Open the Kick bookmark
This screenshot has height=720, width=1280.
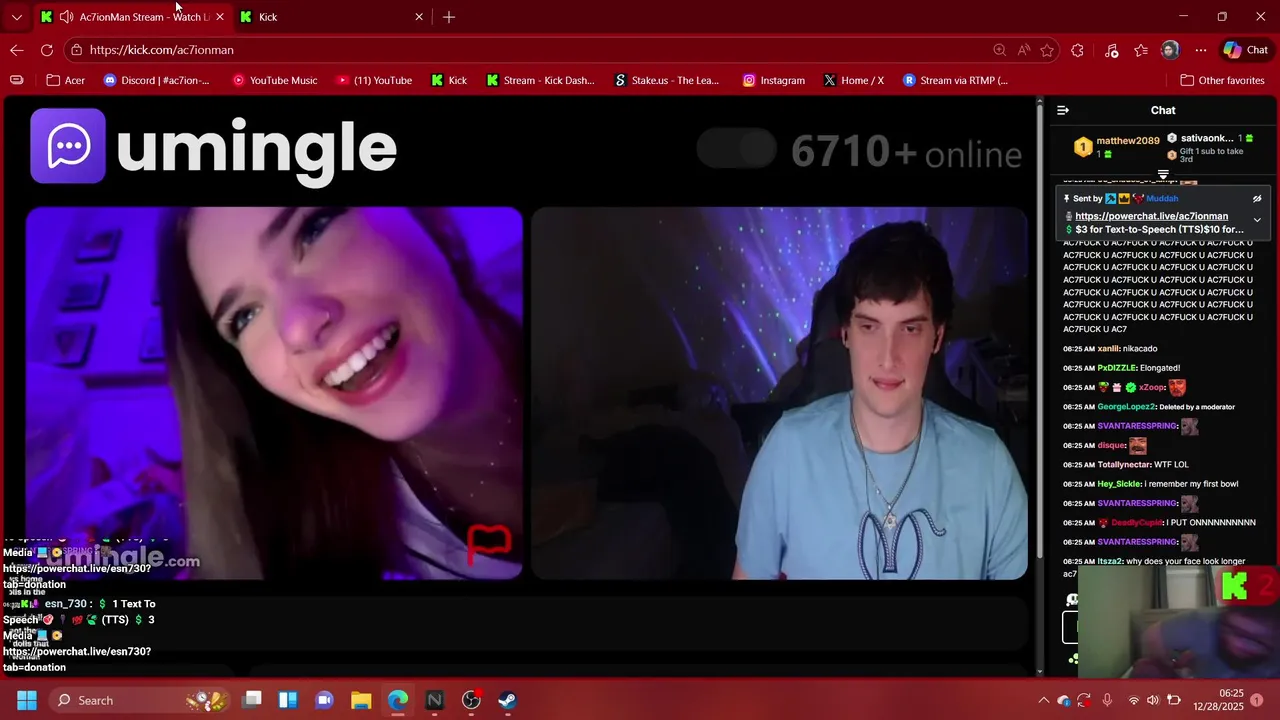coord(448,80)
